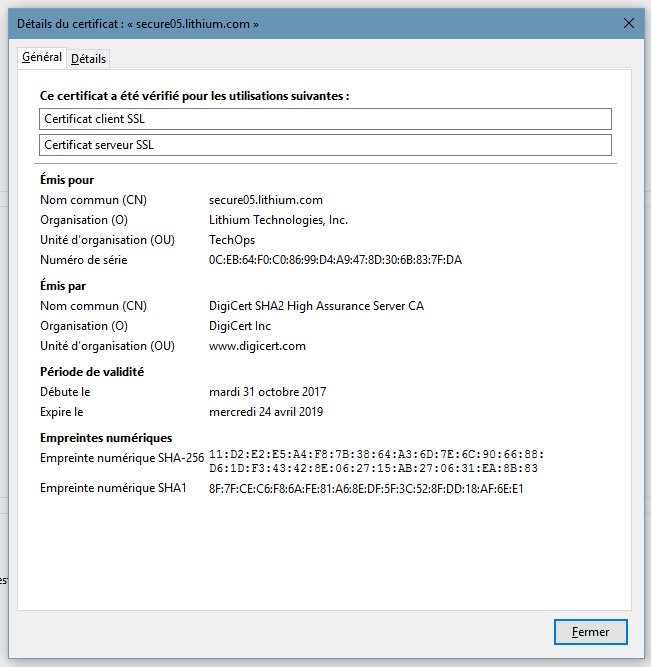Select the Certificat serveur SSL field
651x667 pixels.
point(325,145)
